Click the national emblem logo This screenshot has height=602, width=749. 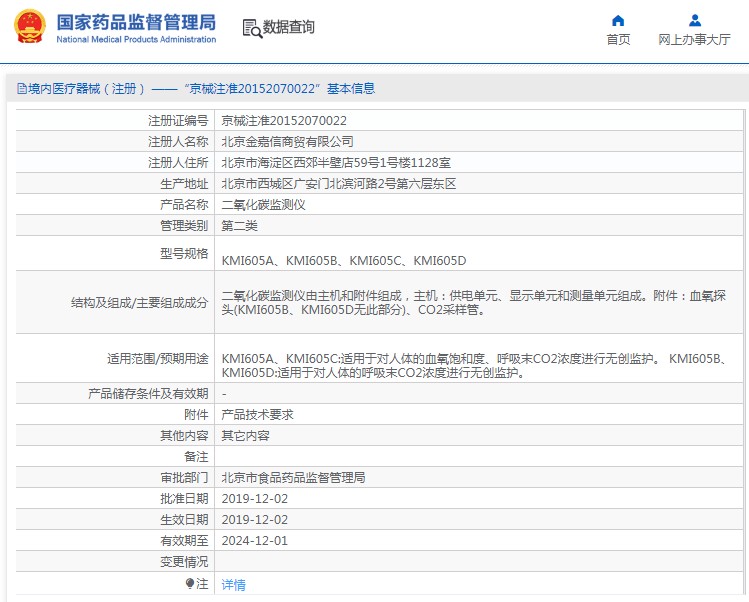point(30,26)
